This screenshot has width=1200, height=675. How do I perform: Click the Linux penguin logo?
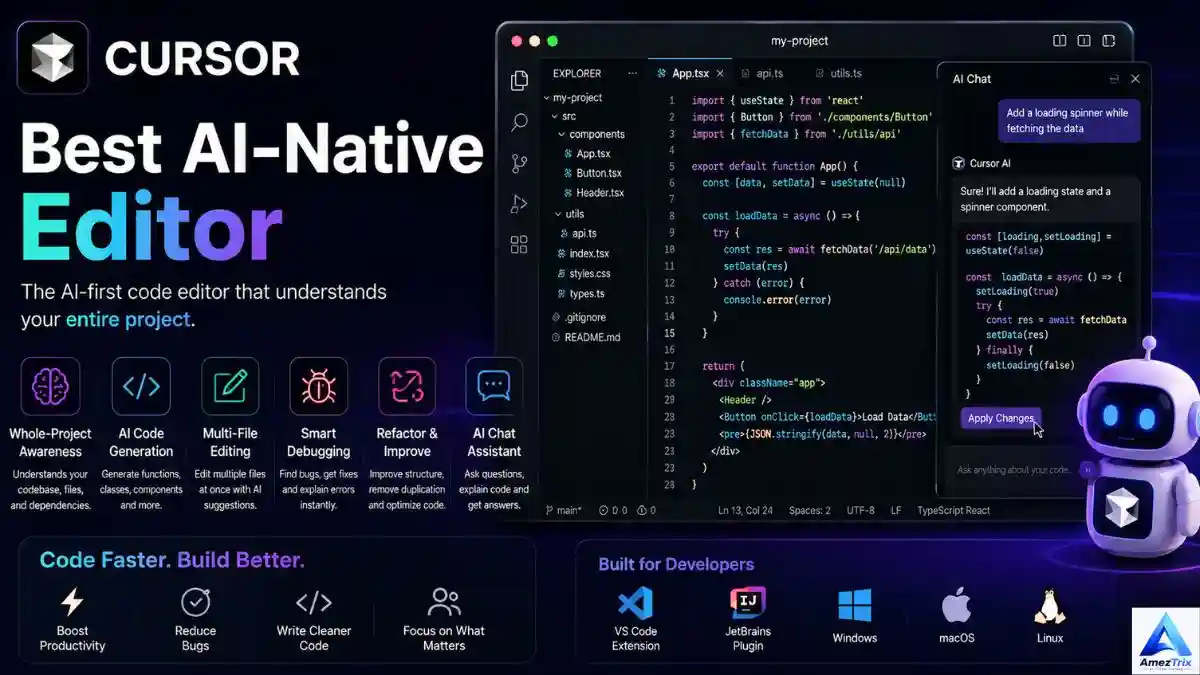1049,605
